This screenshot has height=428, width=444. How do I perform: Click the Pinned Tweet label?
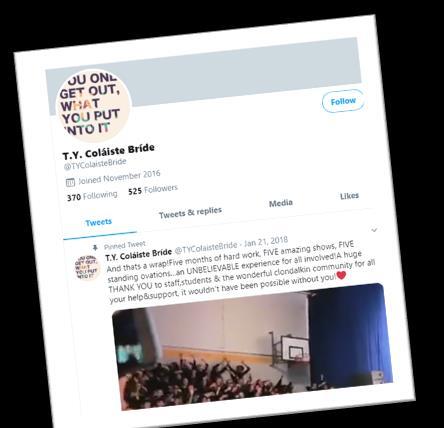click(x=125, y=245)
